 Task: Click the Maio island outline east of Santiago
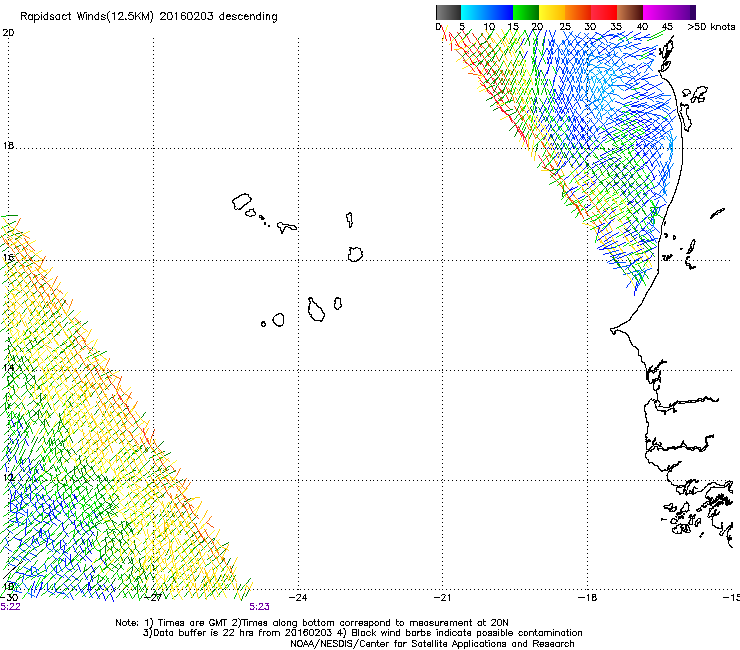click(337, 303)
